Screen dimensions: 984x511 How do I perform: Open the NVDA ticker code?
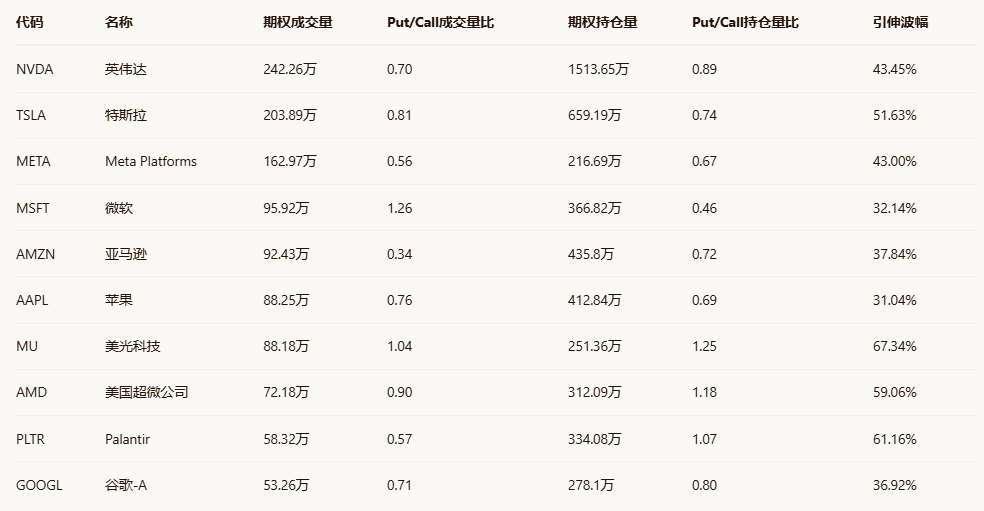(34, 69)
